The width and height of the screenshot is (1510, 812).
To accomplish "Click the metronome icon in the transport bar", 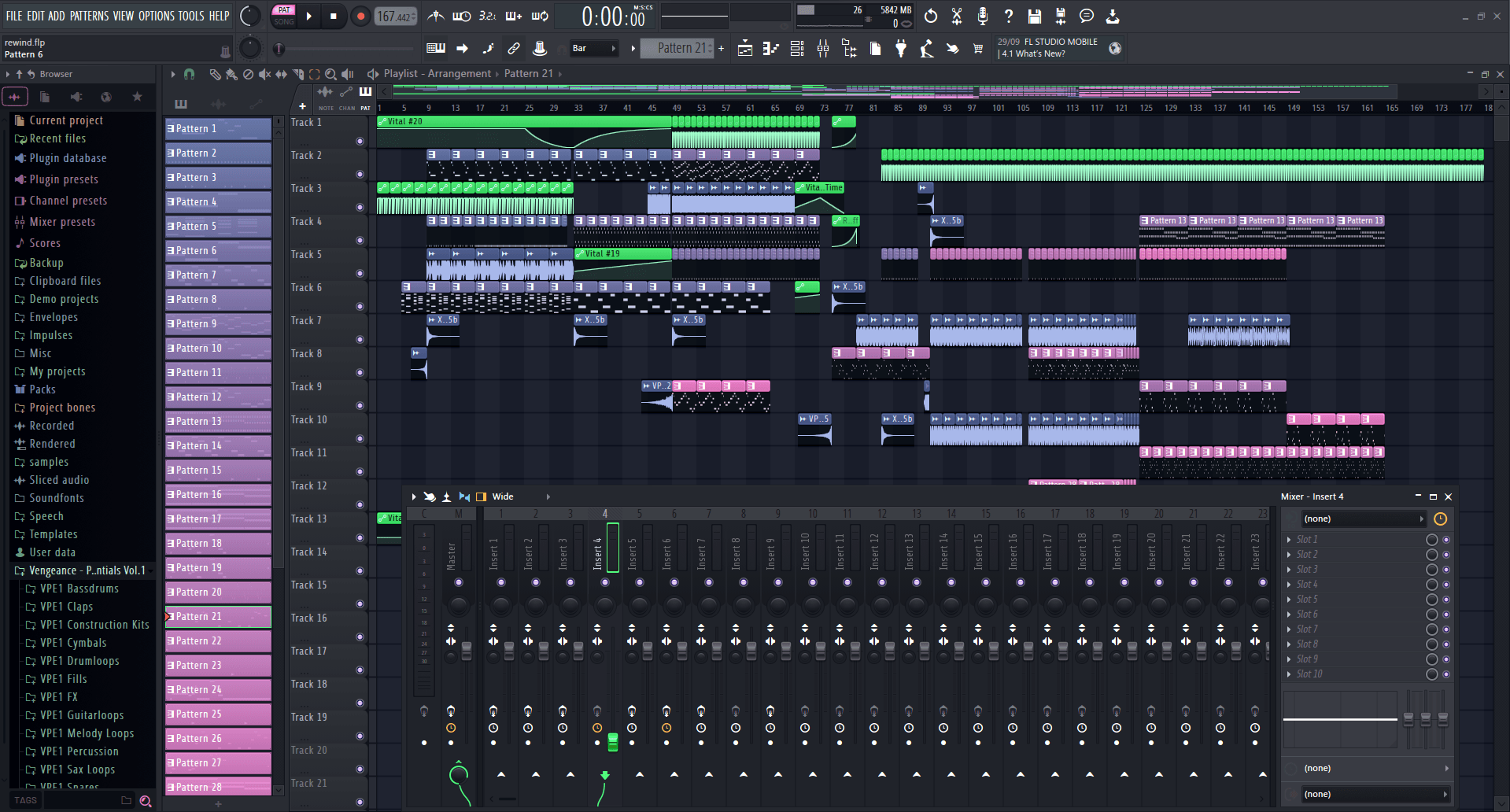I will pos(436,16).
